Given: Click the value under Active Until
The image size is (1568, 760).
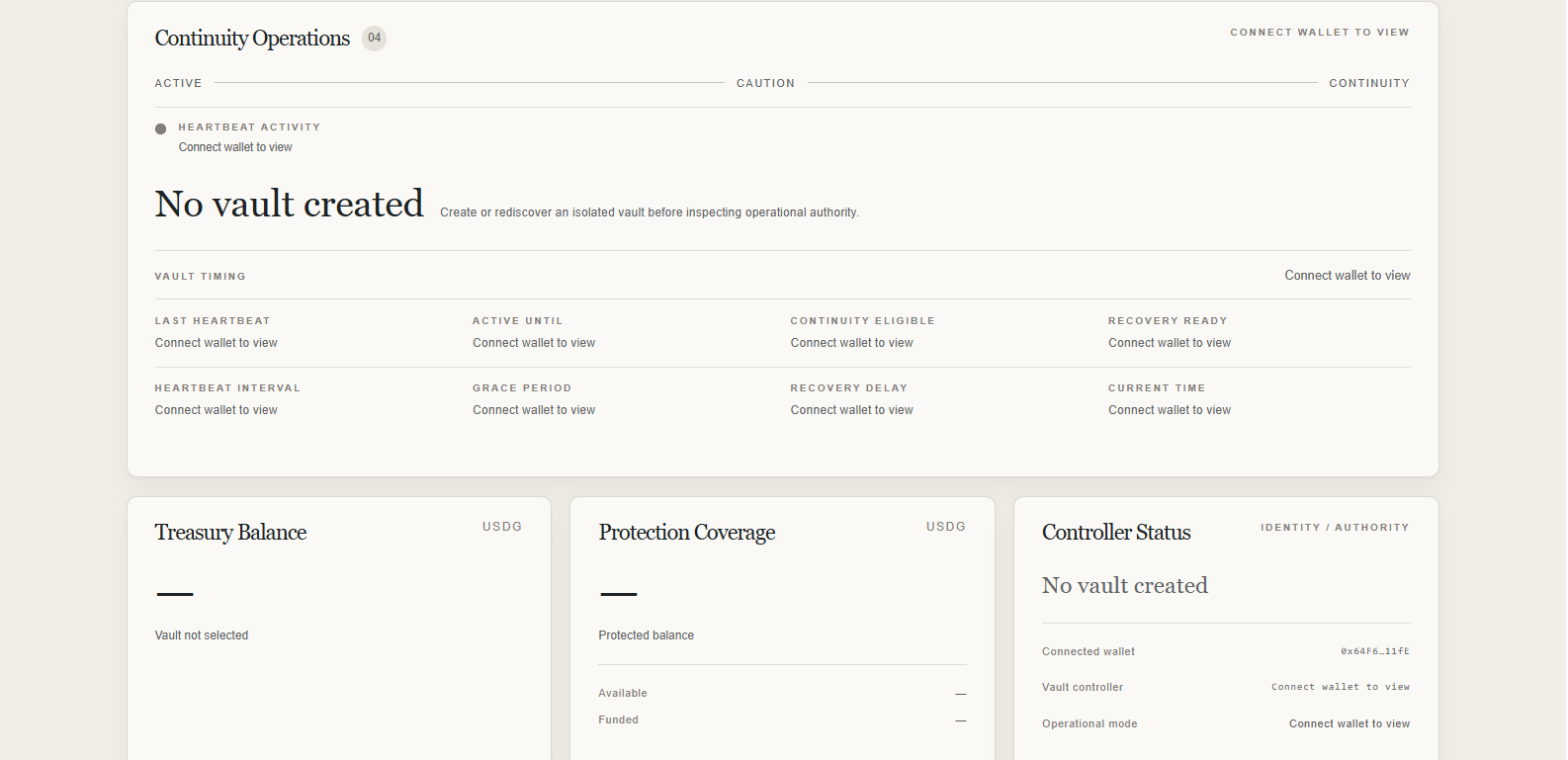Looking at the screenshot, I should pyautogui.click(x=534, y=343).
